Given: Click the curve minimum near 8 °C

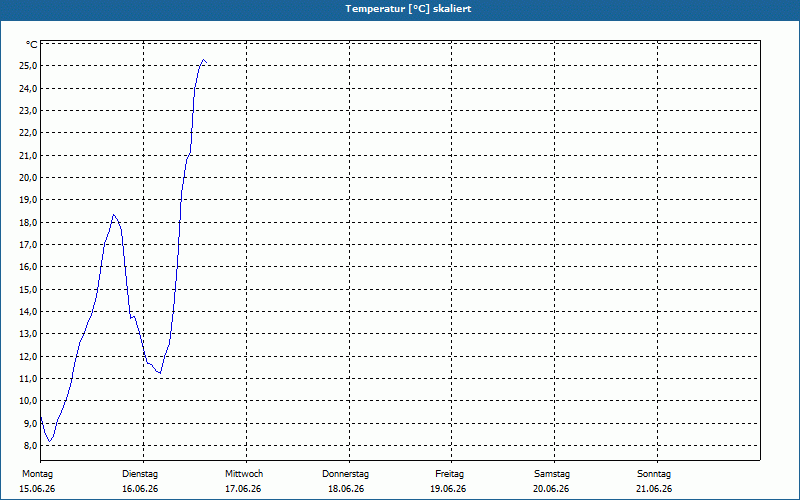Looking at the screenshot, I should (49, 441).
